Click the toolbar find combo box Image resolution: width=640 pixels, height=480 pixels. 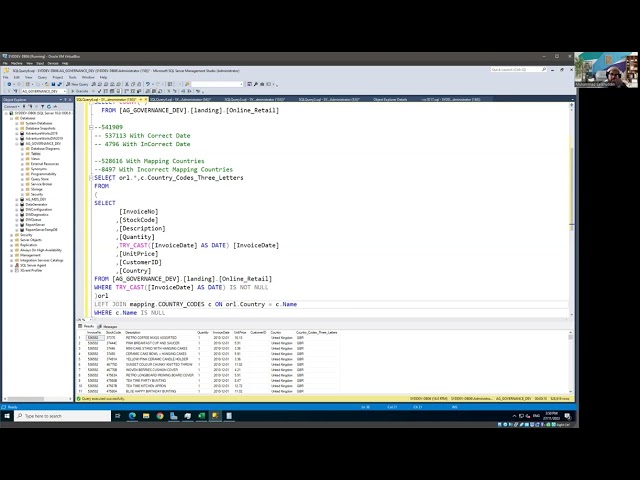tap(217, 84)
